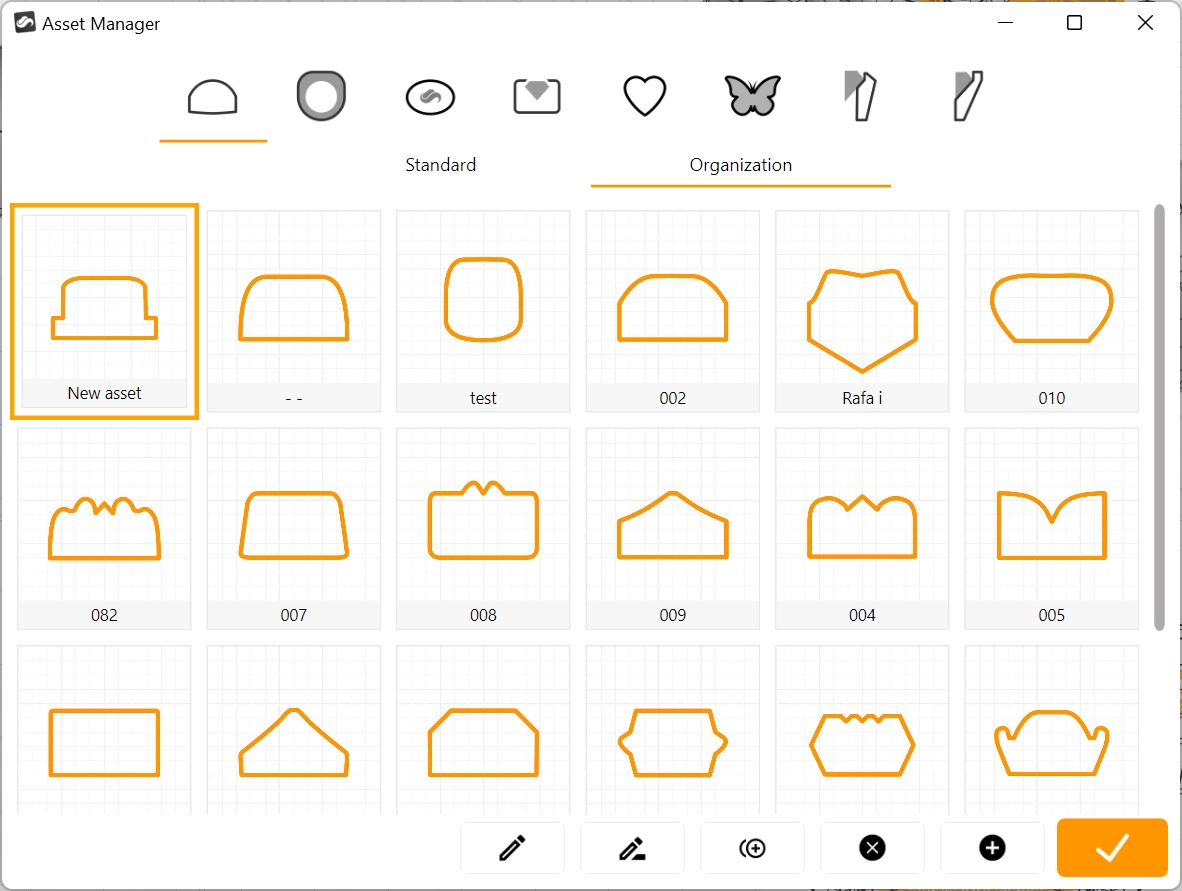The width and height of the screenshot is (1182, 891).
Task: Select the "Rafa i" asset thumbnail
Action: 862,311
